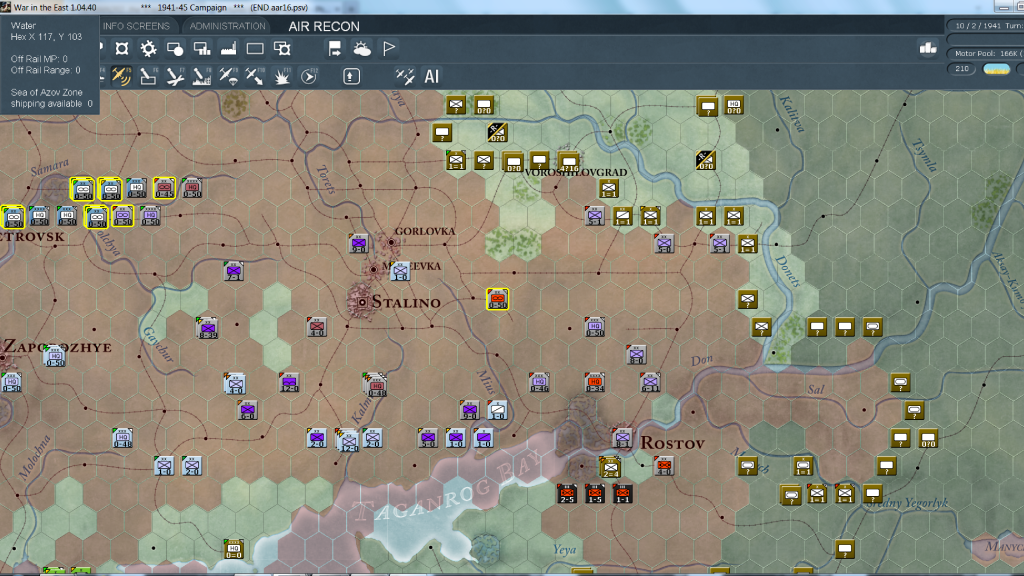Click the date and turn display

pos(986,26)
